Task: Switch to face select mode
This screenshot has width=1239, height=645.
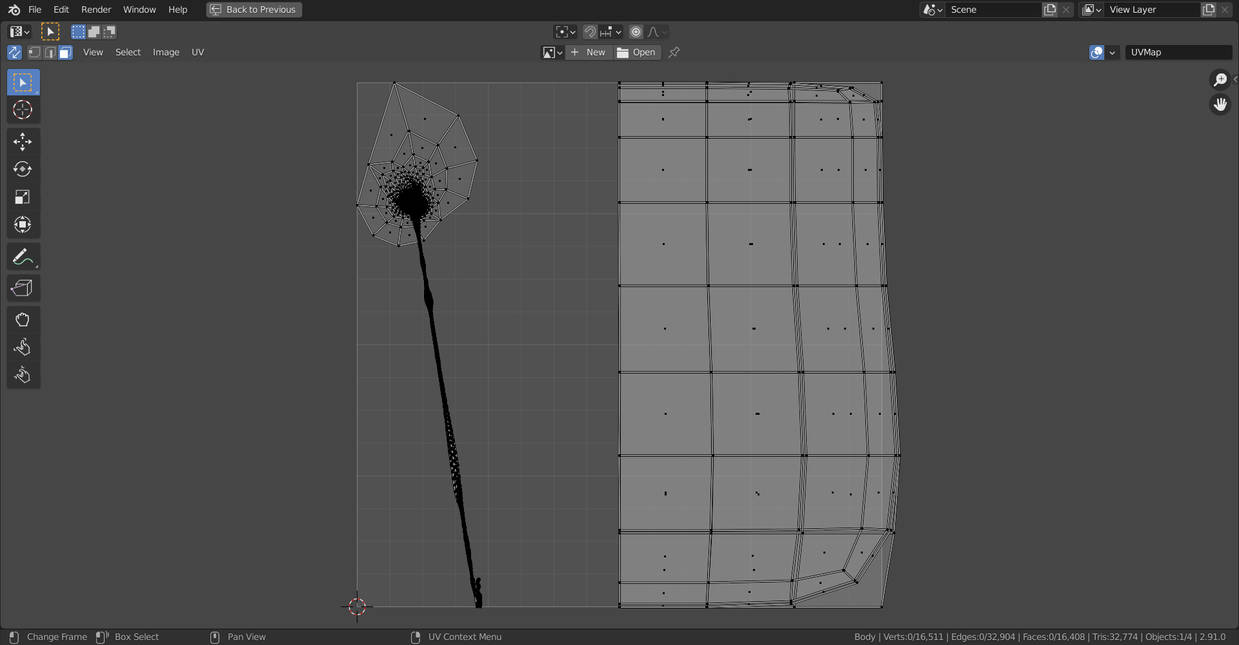Action: point(65,52)
